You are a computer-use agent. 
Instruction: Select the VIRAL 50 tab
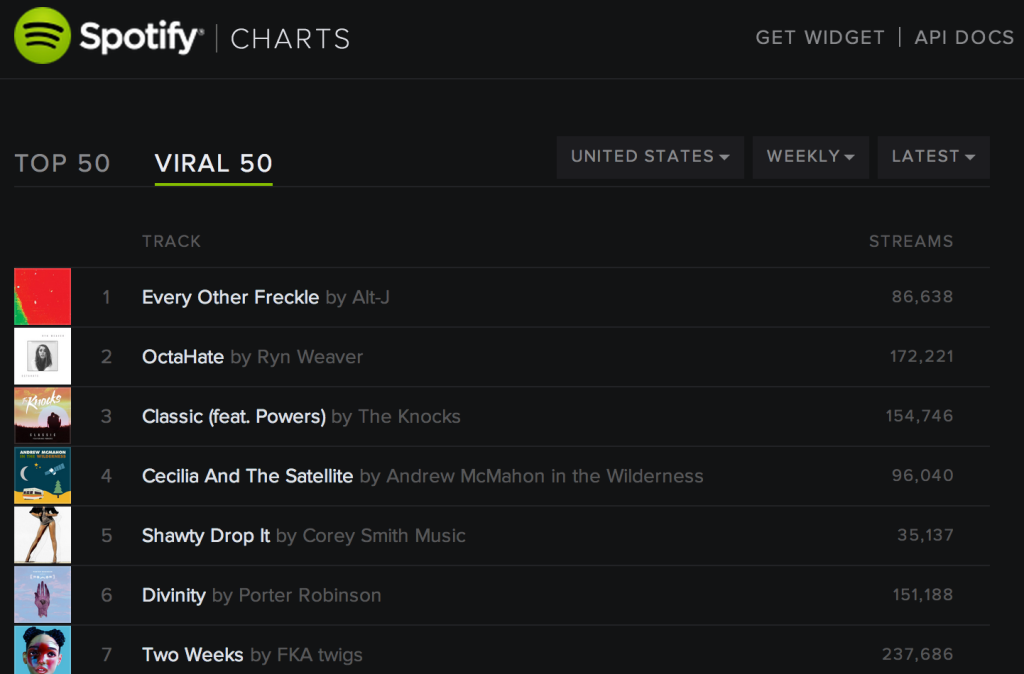pos(213,163)
